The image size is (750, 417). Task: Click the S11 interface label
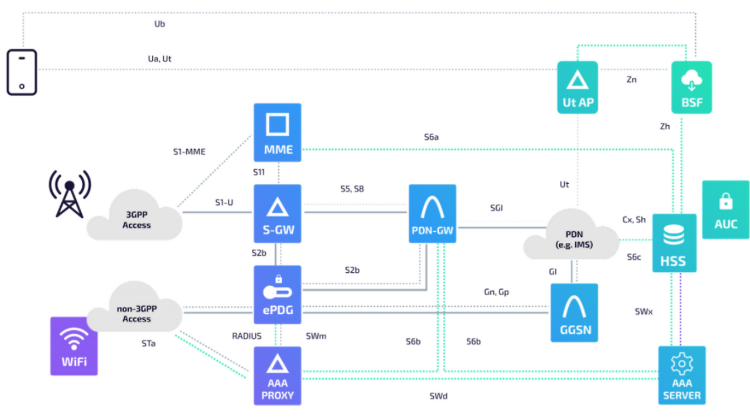coord(259,172)
